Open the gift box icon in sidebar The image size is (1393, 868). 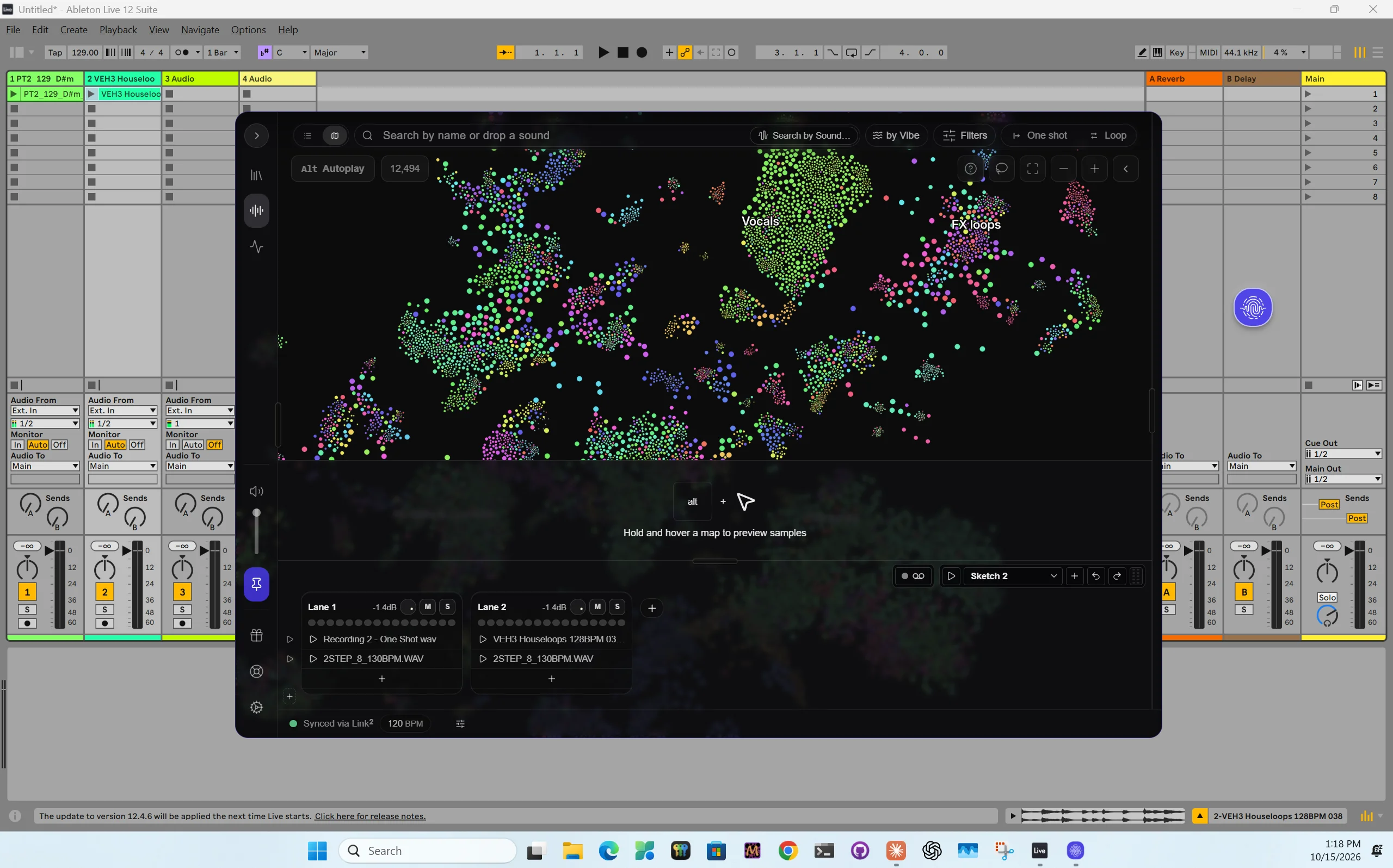pyautogui.click(x=257, y=635)
